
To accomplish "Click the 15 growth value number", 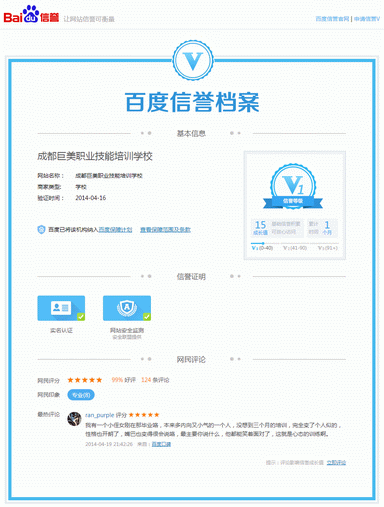I will coord(260,224).
